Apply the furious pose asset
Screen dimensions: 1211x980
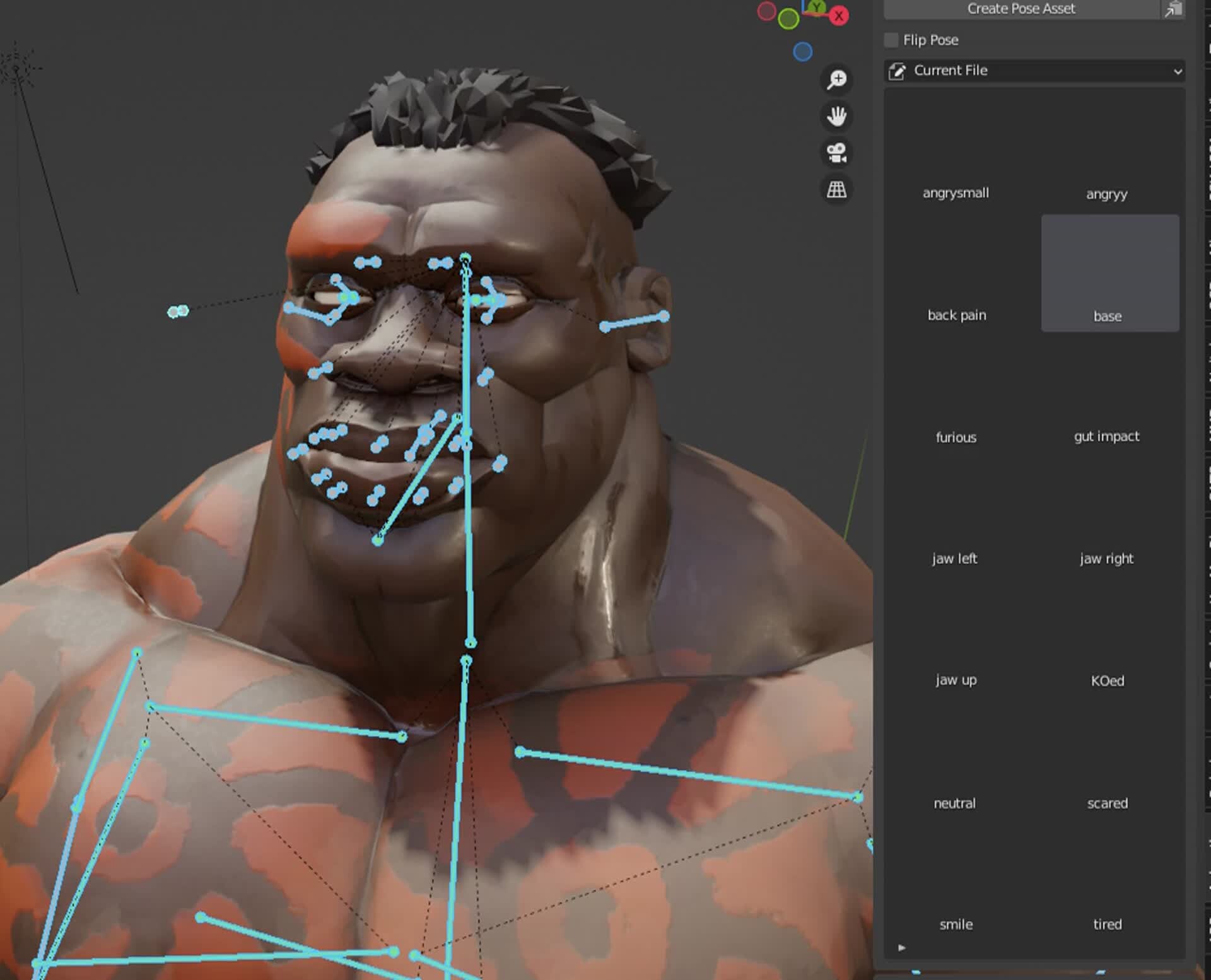(956, 437)
